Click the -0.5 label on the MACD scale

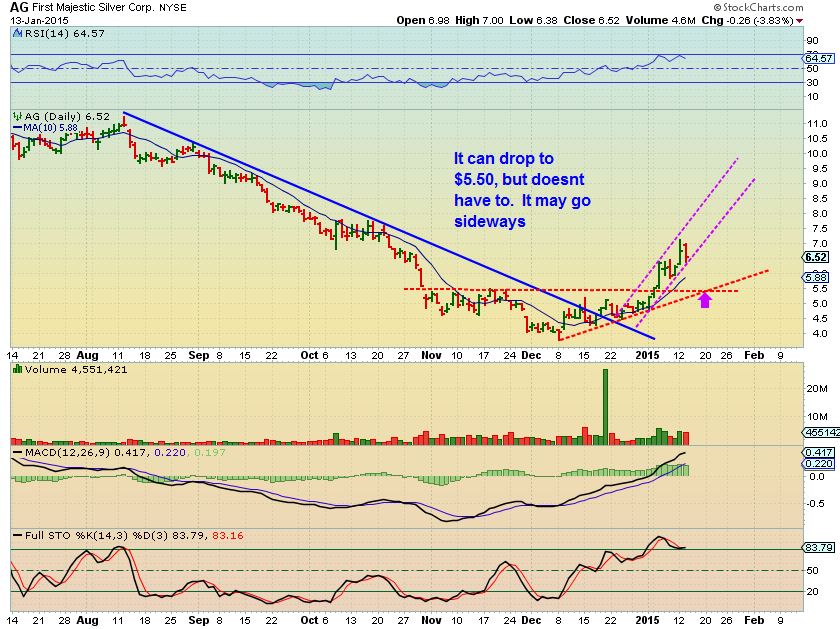[817, 504]
